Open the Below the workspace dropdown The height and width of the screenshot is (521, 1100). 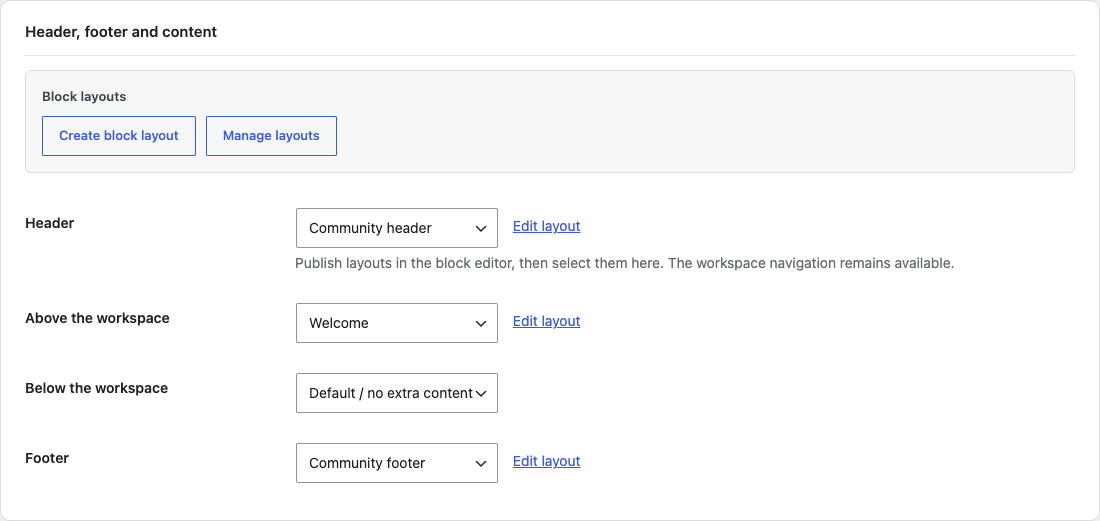pos(396,393)
